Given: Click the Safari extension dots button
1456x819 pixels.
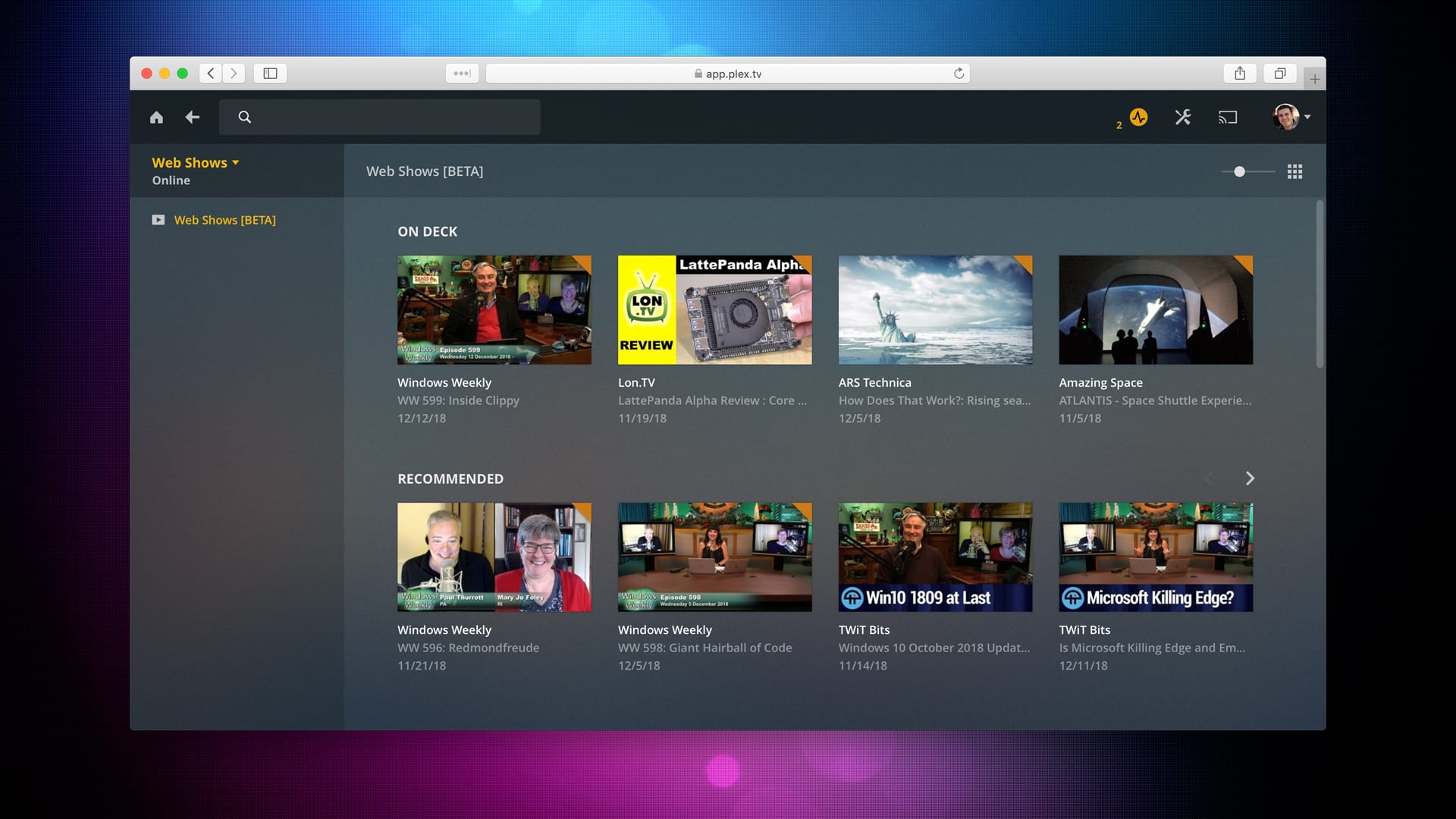Looking at the screenshot, I should [x=462, y=73].
